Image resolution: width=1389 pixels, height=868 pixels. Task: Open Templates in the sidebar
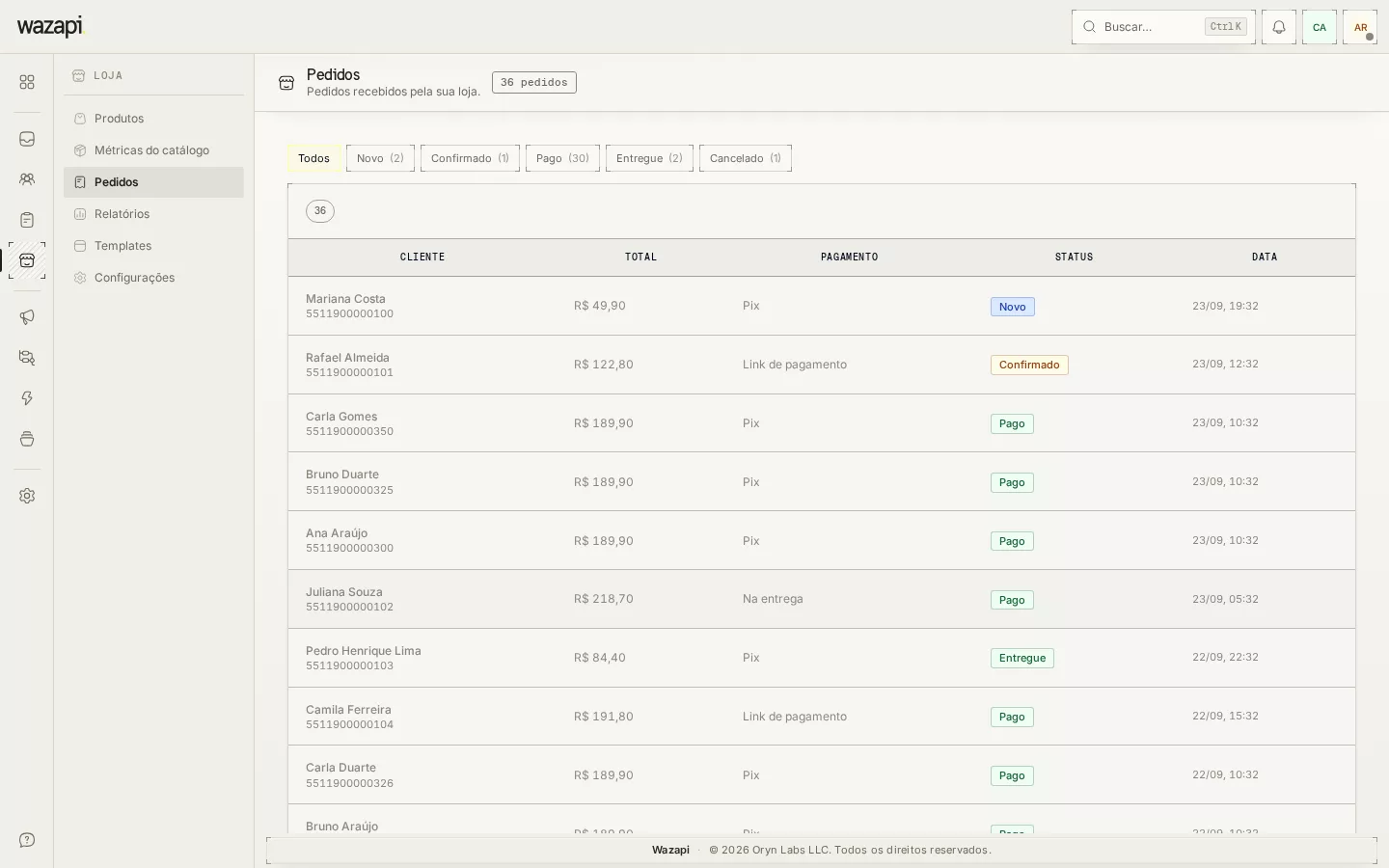[x=153, y=246]
